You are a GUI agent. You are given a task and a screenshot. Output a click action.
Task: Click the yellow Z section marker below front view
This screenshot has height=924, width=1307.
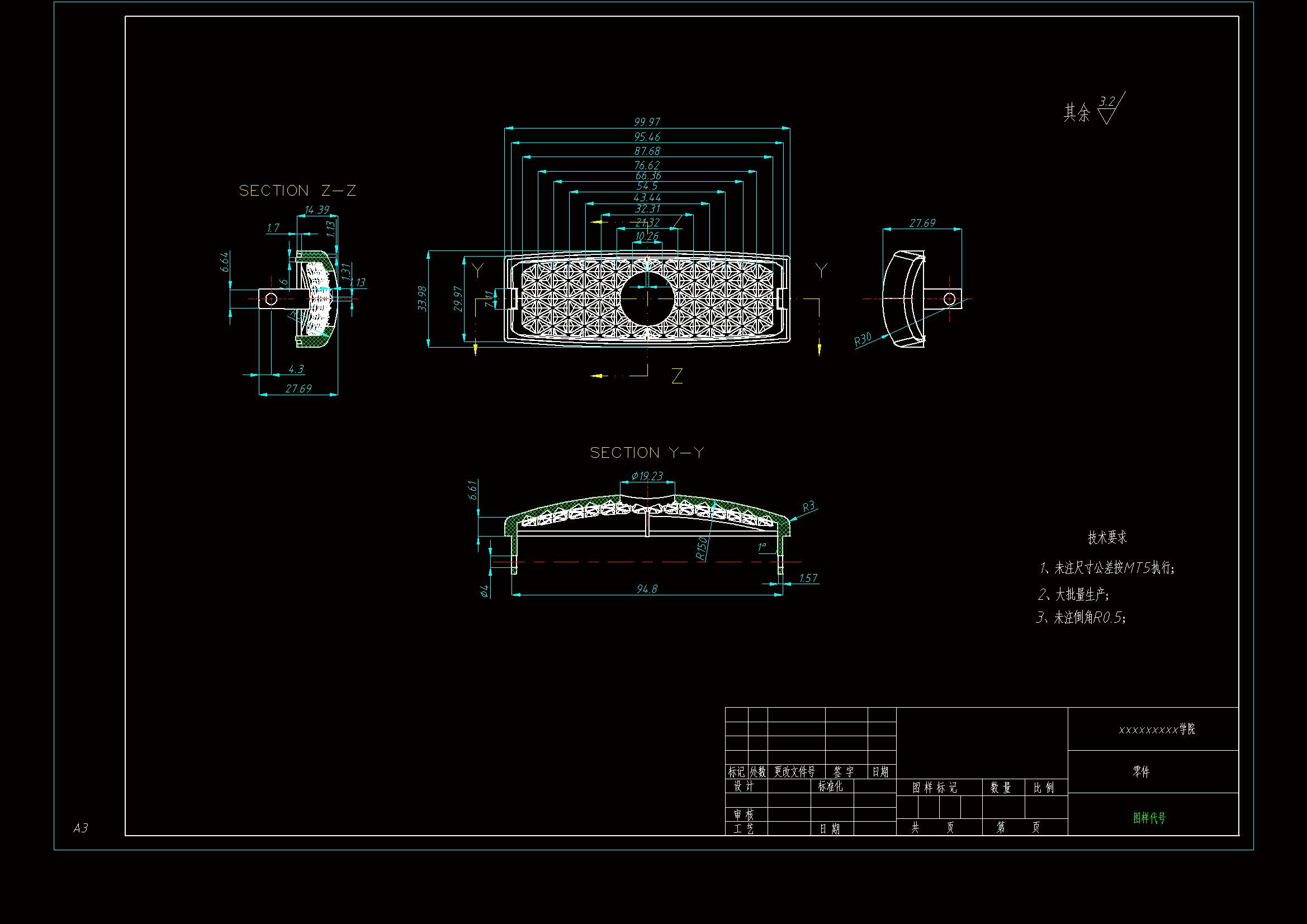point(677,376)
